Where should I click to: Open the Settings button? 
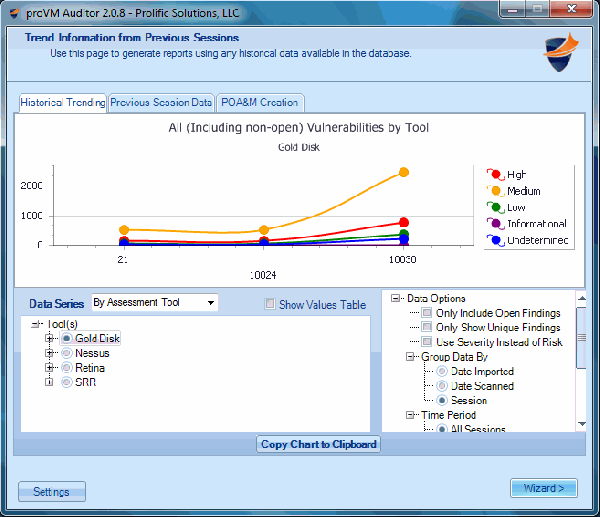click(52, 491)
